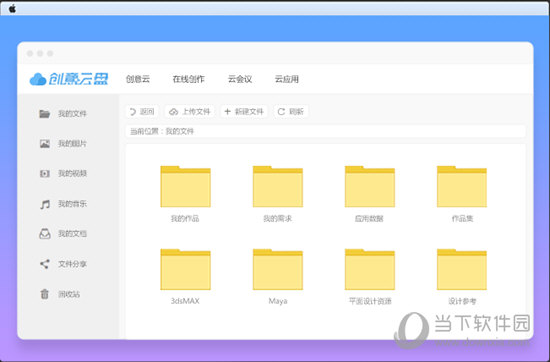550x362 pixels.
Task: Click the 设计参考 folder name
Action: [x=462, y=301]
